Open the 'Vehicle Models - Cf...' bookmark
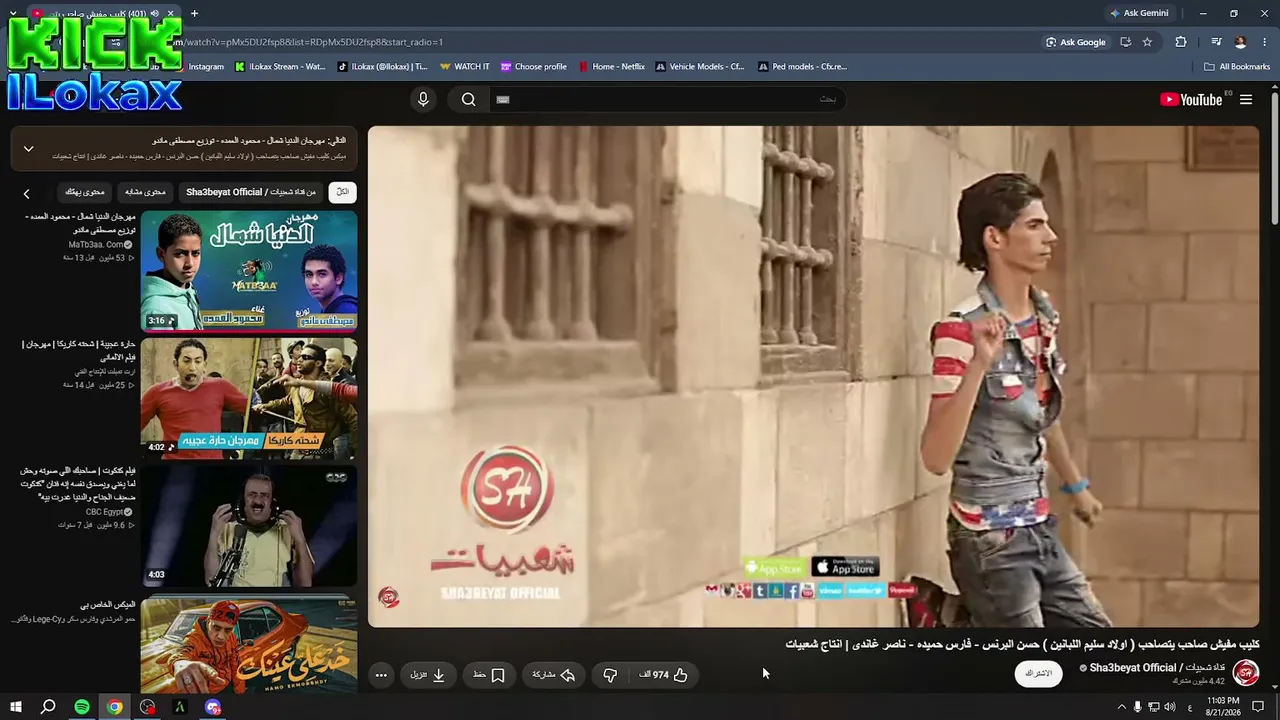This screenshot has height=720, width=1280. pyautogui.click(x=700, y=67)
